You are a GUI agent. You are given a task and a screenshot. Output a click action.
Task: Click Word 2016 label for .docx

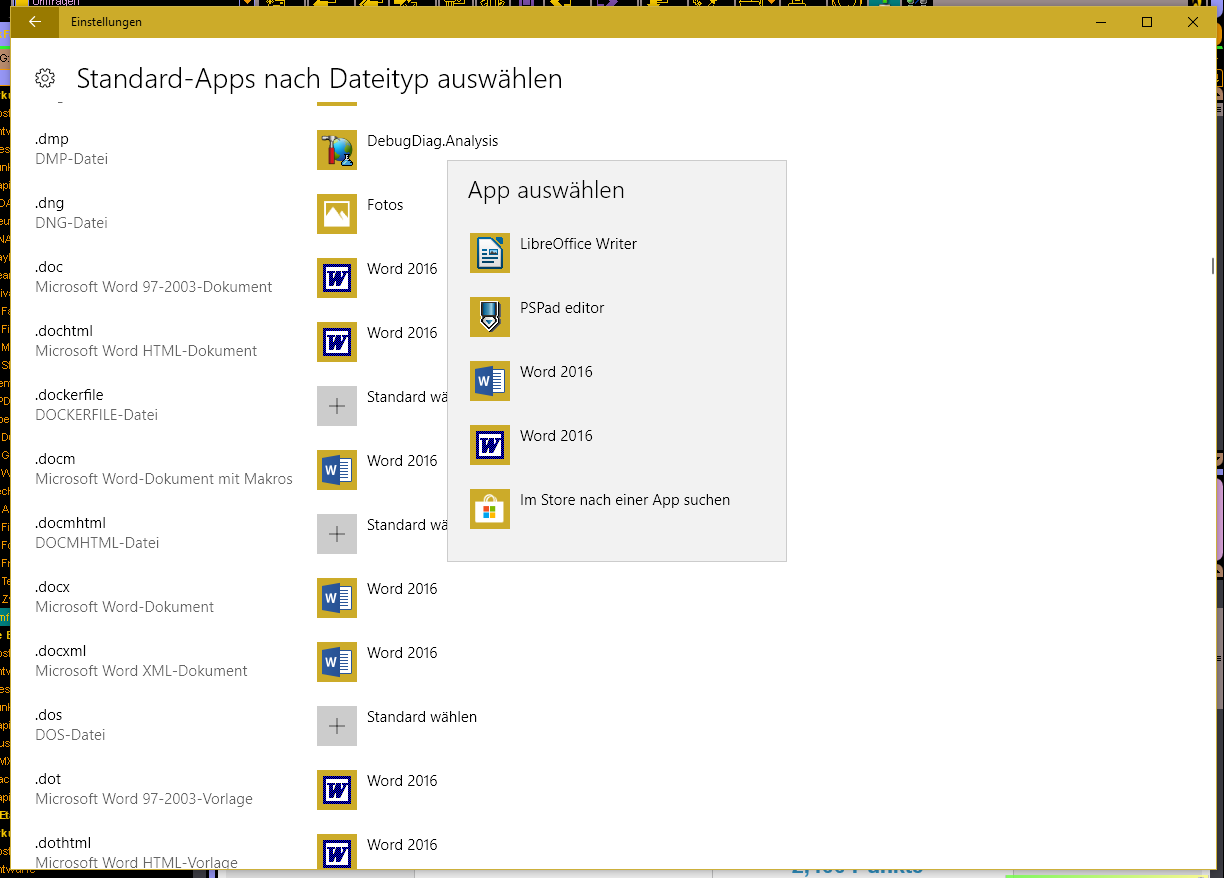402,589
